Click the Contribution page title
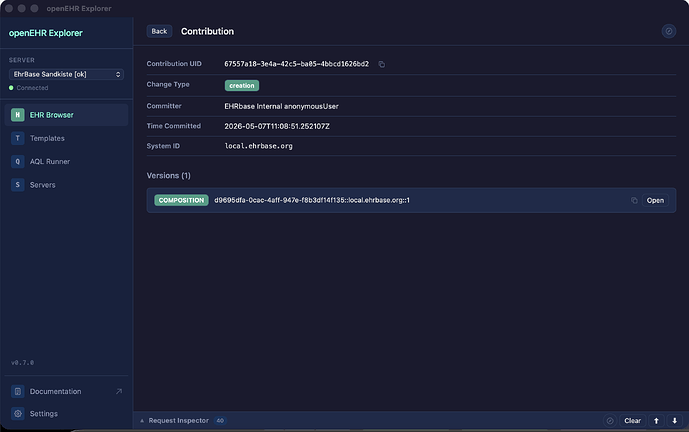Viewport: 689px width, 432px height. click(x=207, y=32)
